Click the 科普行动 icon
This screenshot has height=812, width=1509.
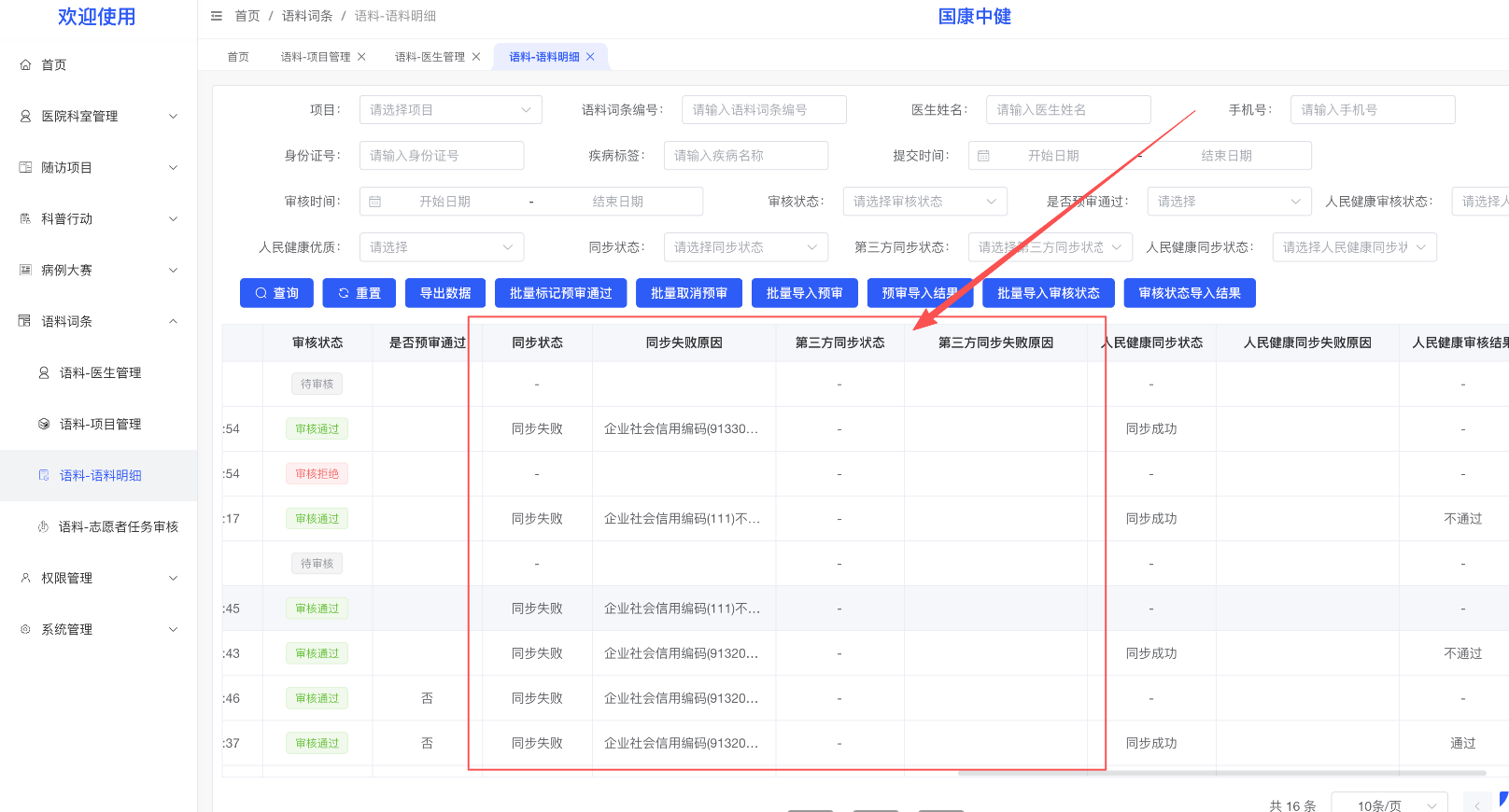25,218
